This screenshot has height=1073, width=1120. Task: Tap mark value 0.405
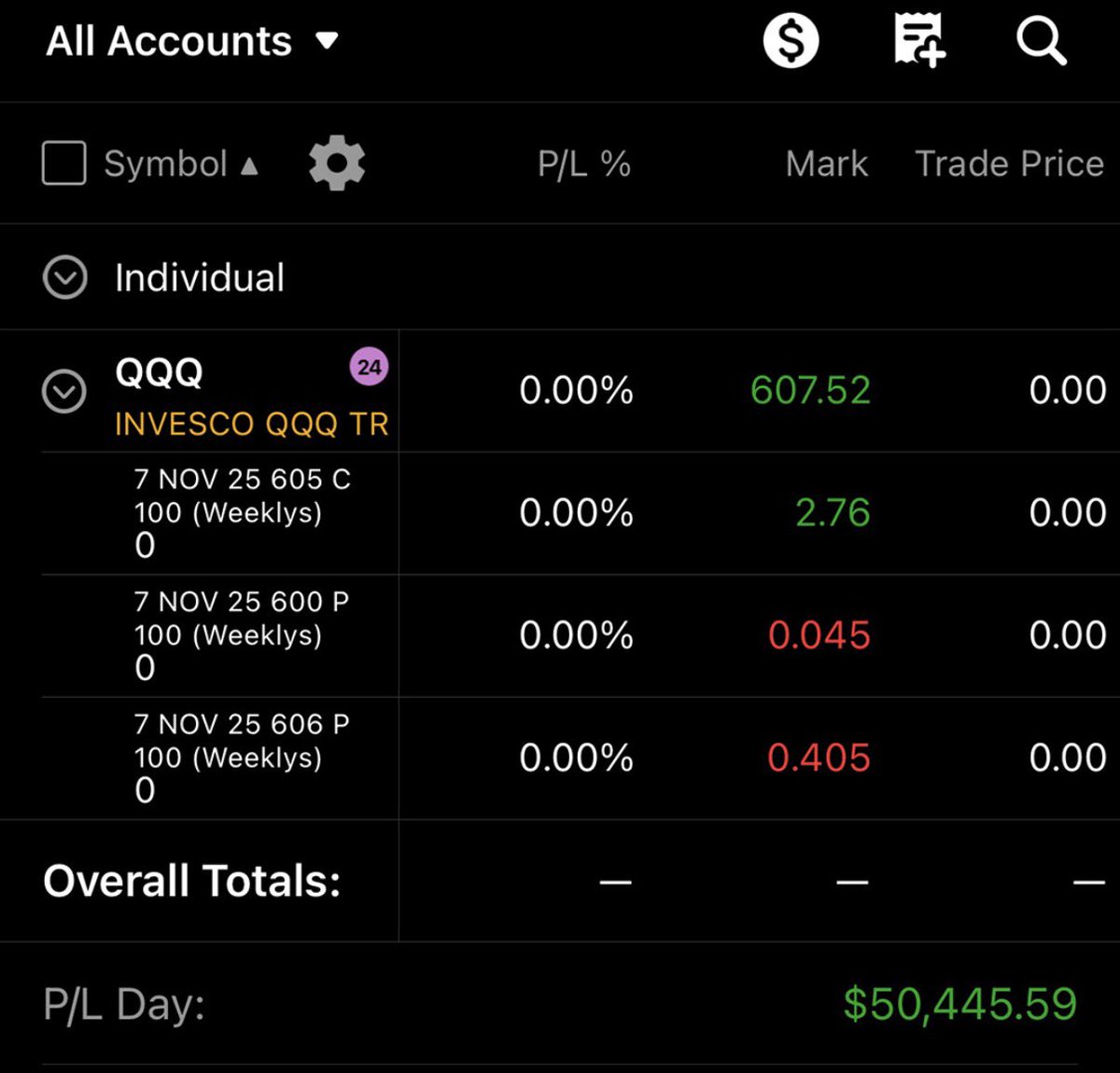pos(819,758)
